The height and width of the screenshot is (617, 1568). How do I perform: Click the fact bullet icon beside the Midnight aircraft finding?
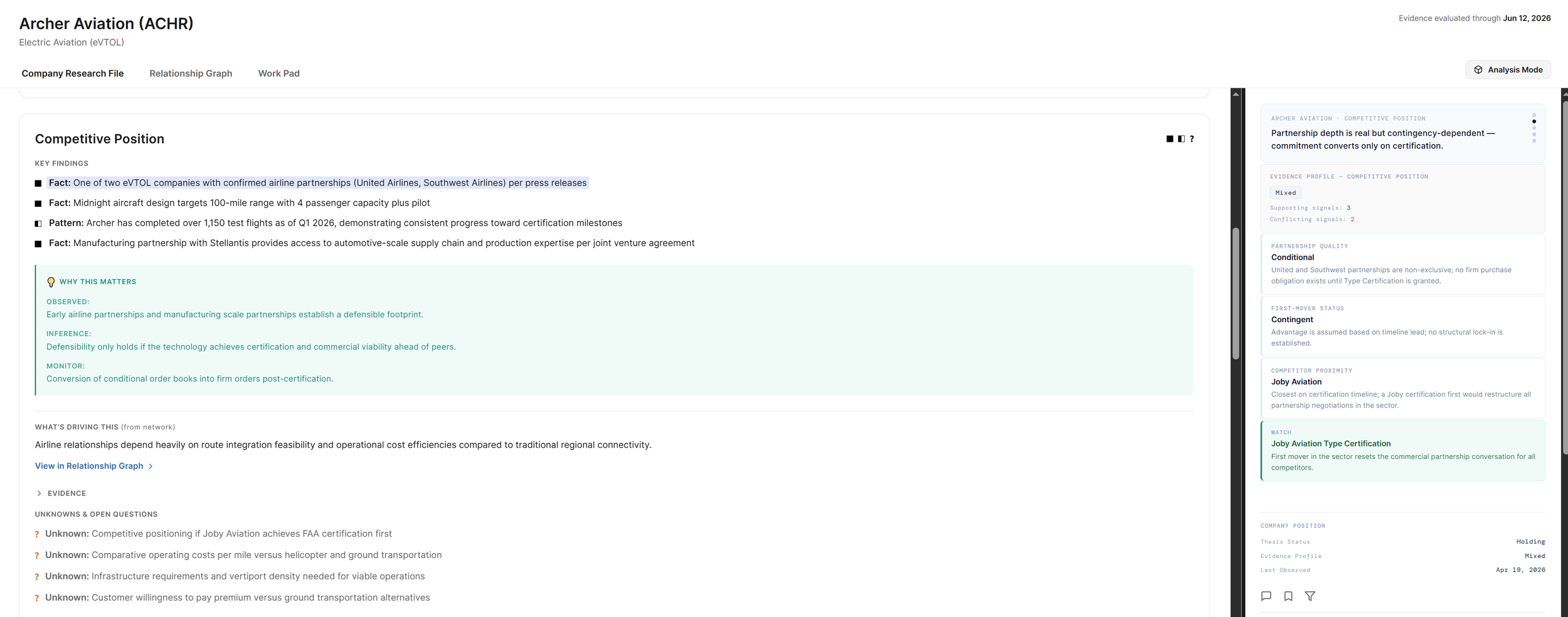coord(38,204)
